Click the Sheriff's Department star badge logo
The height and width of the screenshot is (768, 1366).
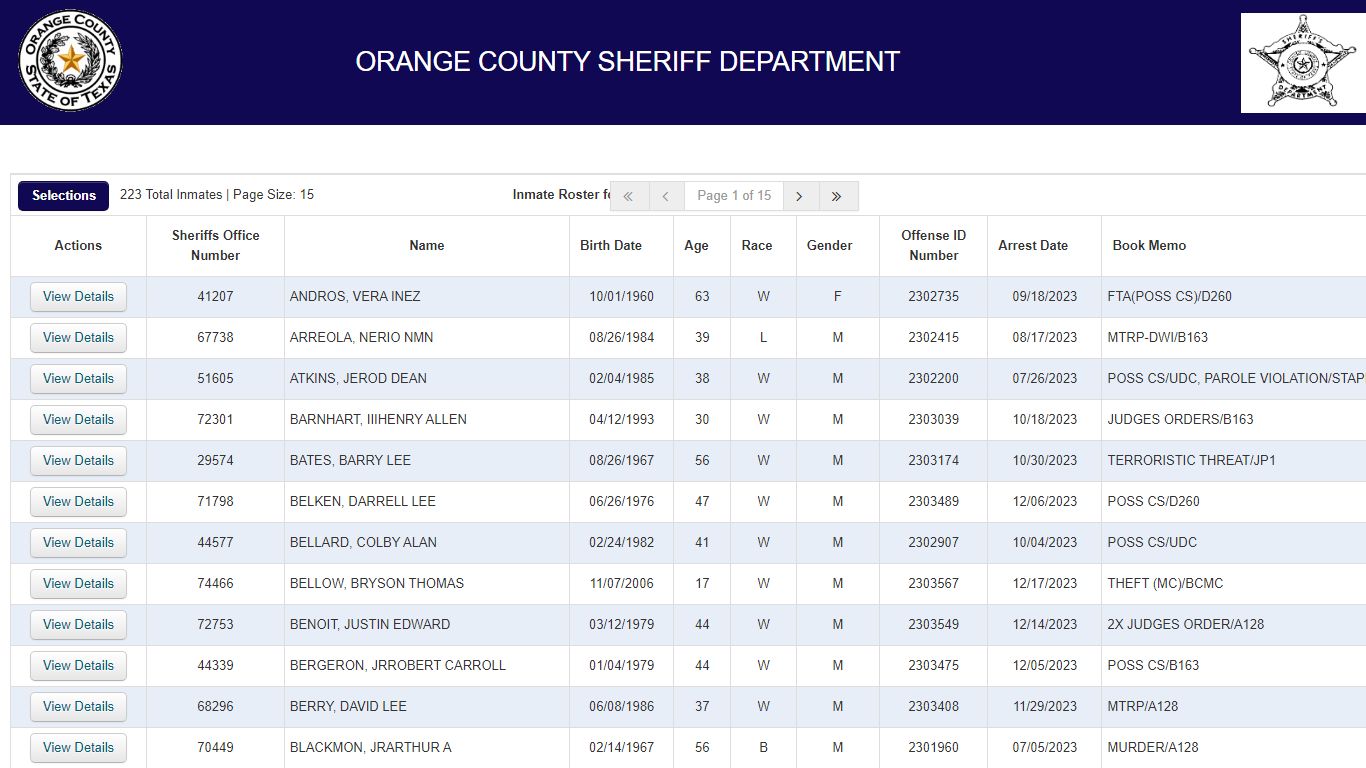click(1303, 63)
